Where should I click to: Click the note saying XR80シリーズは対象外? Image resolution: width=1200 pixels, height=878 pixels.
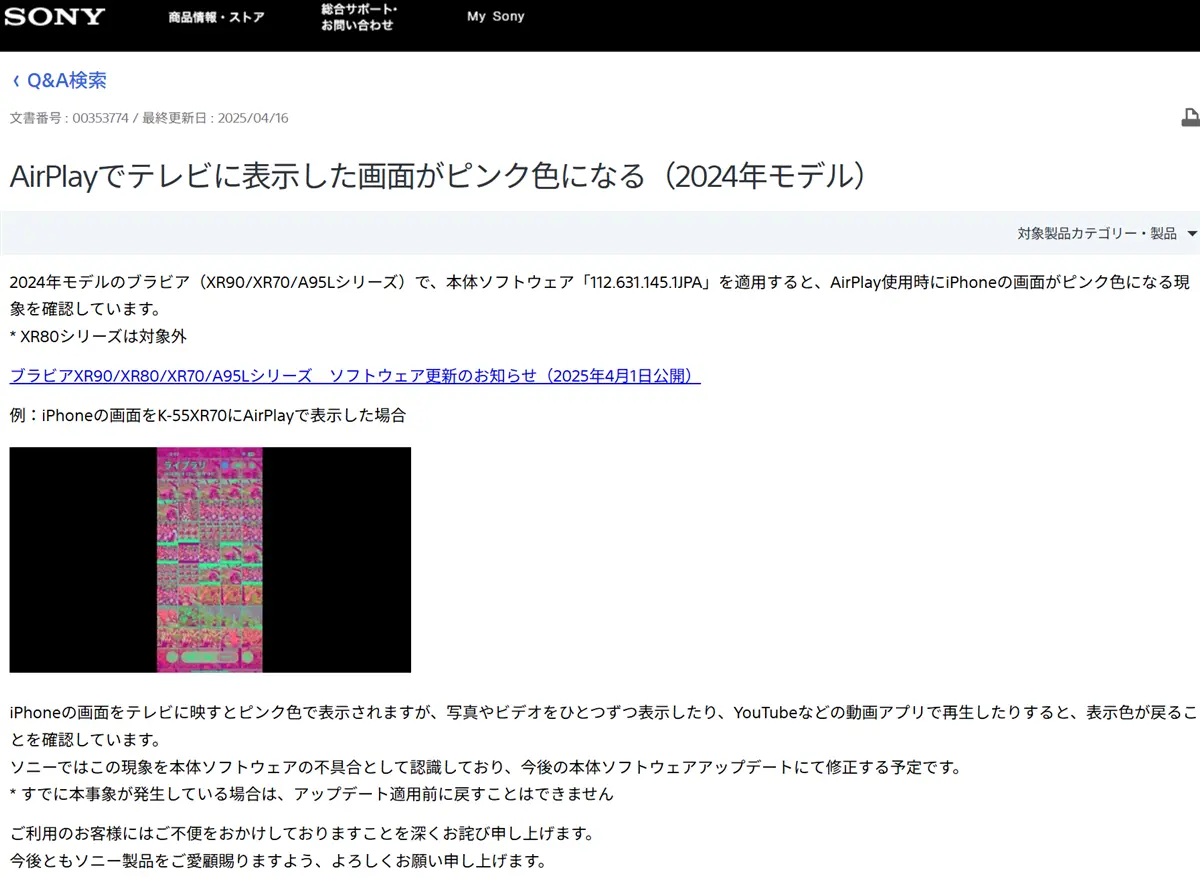click(x=98, y=337)
